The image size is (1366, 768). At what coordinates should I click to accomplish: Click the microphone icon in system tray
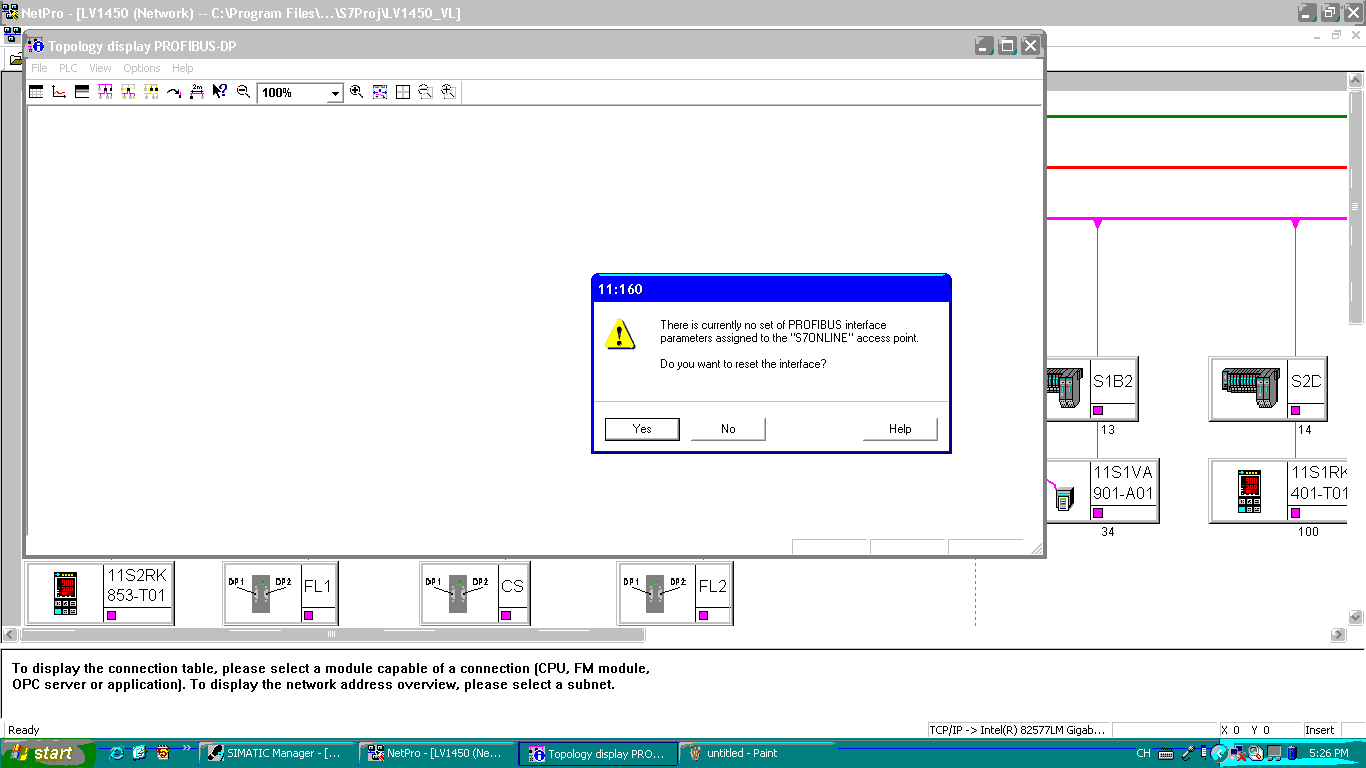[1189, 753]
